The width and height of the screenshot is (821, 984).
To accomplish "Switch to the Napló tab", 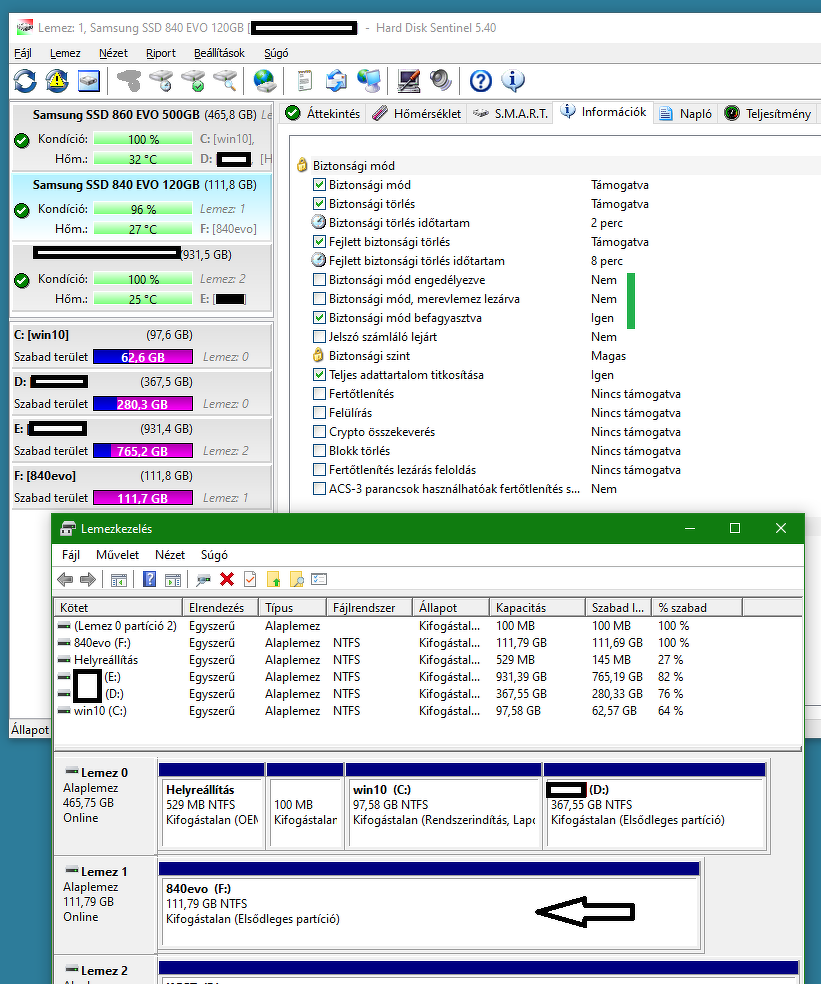I will [x=685, y=114].
